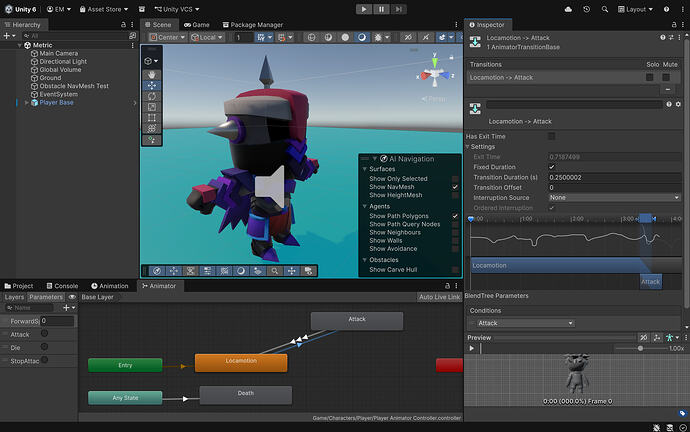Enable Mute for Locomotion -> Attack transition
The height and width of the screenshot is (432, 690).
pyautogui.click(x=666, y=77)
